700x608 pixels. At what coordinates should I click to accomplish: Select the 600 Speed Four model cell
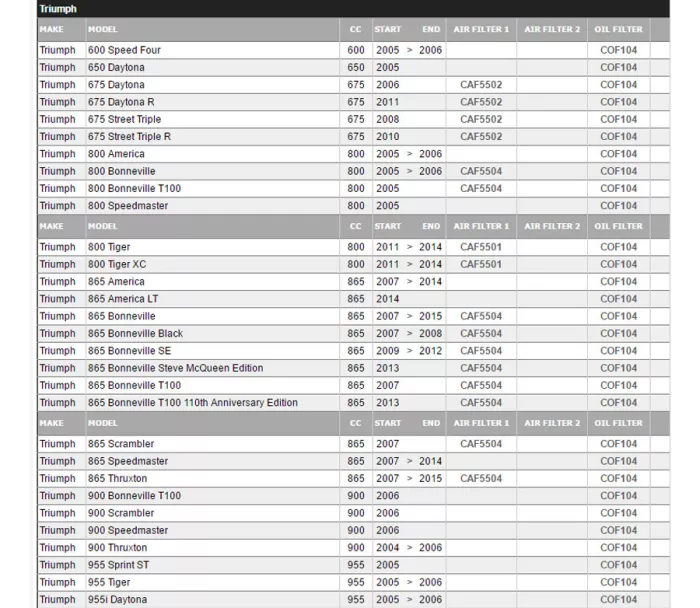coord(124,50)
